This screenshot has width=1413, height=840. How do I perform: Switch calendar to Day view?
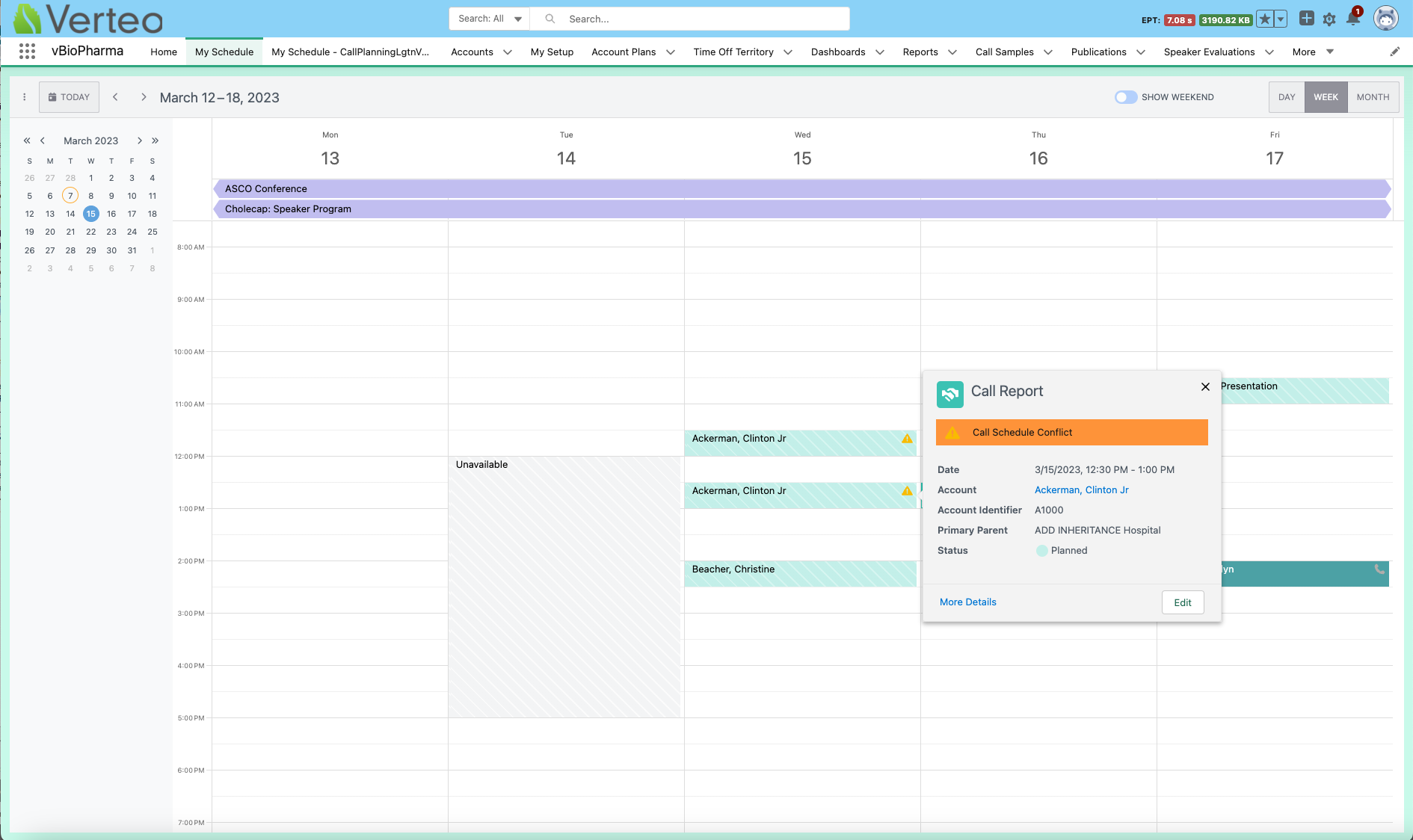pos(1286,97)
